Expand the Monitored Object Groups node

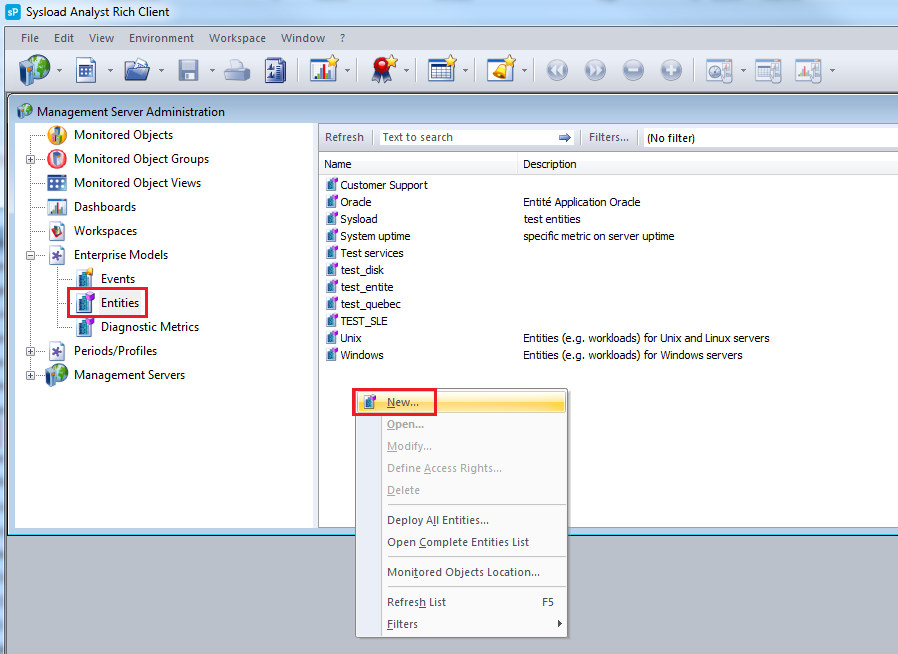[30, 160]
